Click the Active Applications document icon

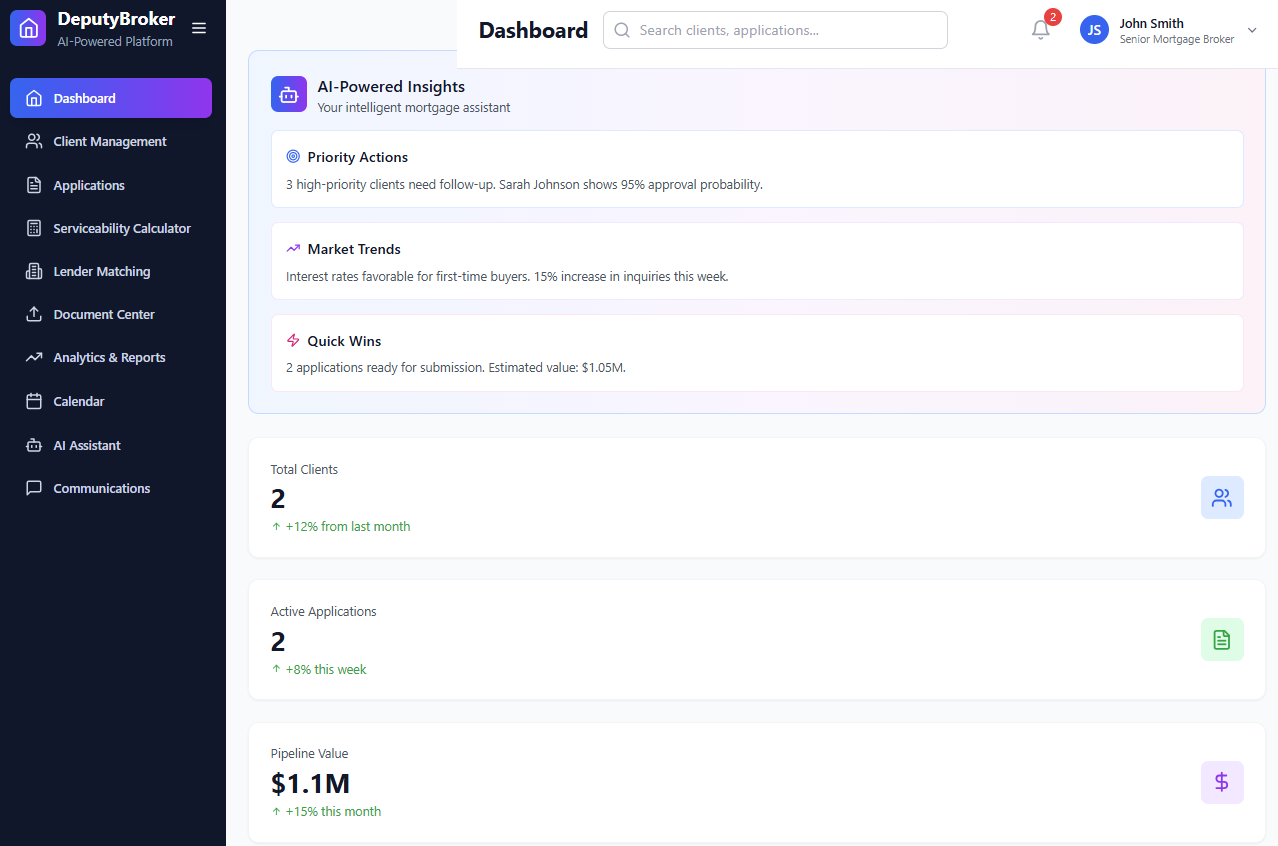[x=1221, y=639]
